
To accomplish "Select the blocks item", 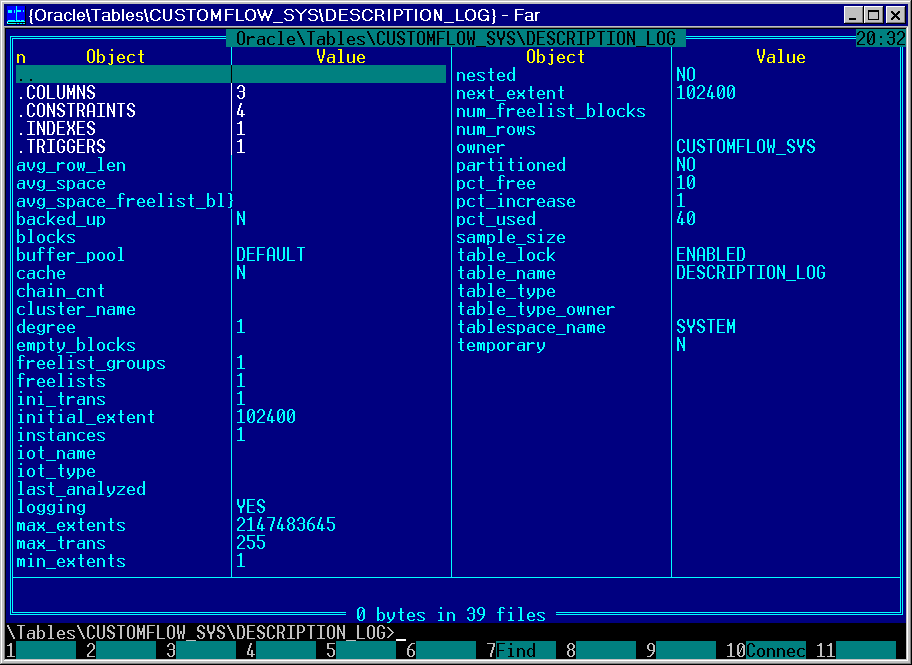I will [46, 237].
